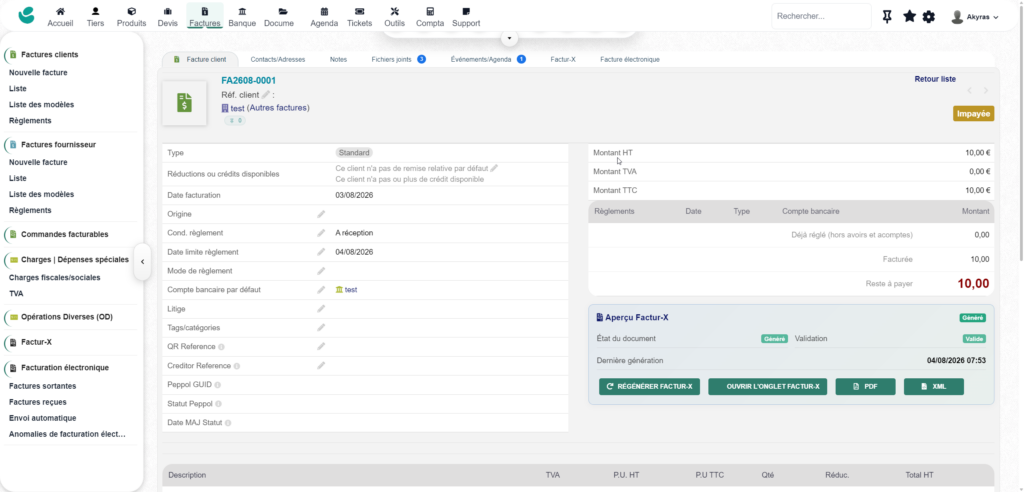Switch to the Factur-X tab
The image size is (1024, 492).
[562, 59]
